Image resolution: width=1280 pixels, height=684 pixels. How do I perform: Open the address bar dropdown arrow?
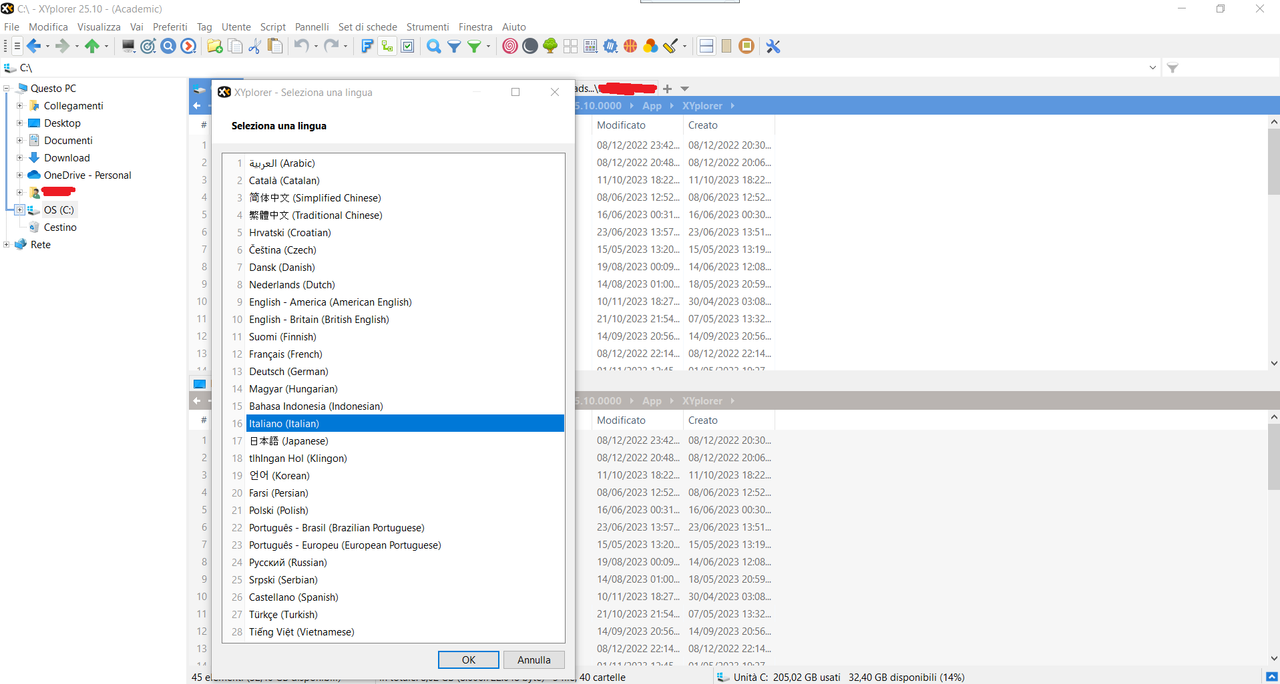tap(1153, 68)
